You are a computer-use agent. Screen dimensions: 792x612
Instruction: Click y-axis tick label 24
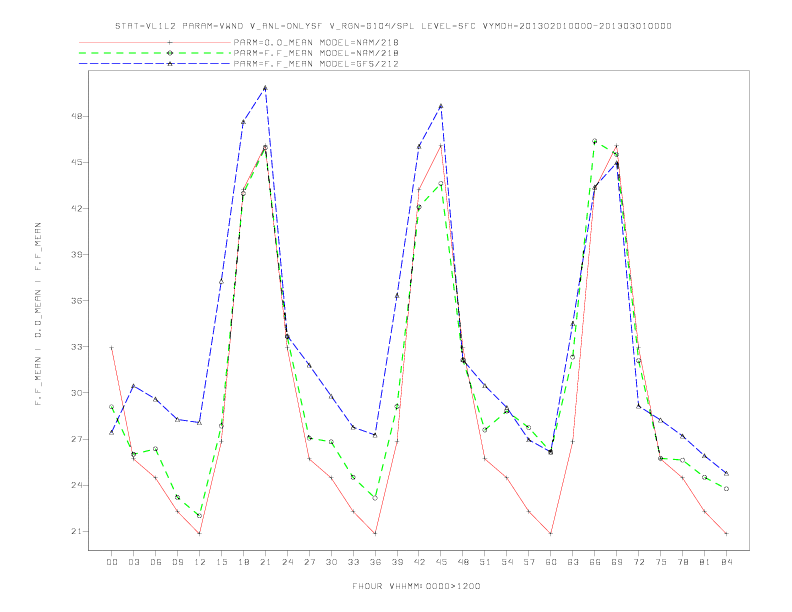coord(78,485)
